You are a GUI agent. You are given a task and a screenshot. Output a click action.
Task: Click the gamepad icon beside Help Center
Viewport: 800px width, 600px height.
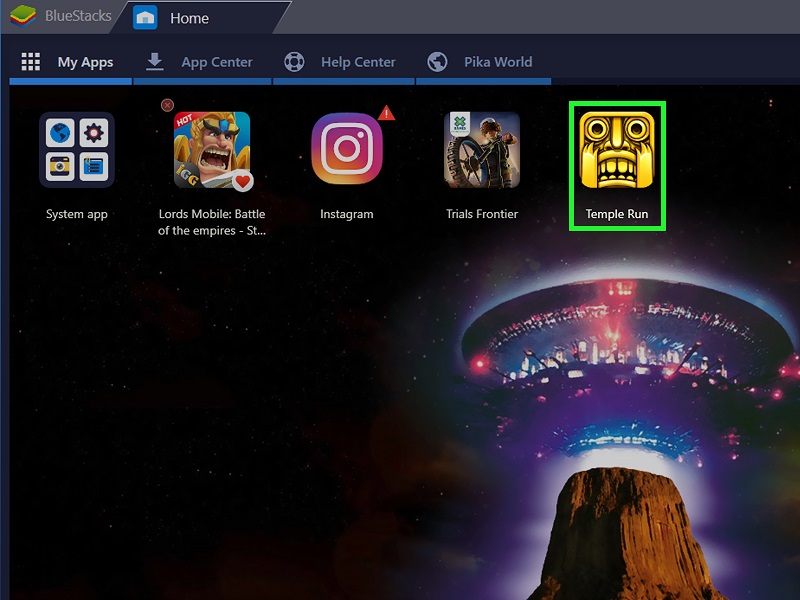[x=294, y=61]
